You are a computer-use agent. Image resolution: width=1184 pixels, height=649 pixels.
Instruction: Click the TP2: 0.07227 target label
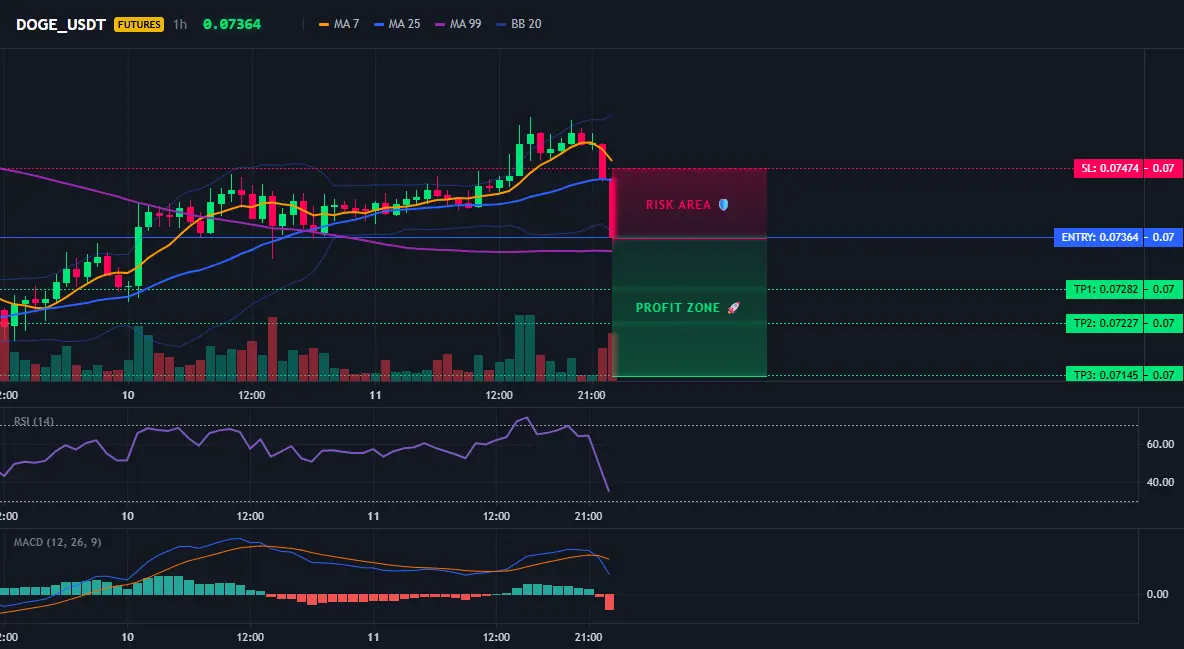pyautogui.click(x=1104, y=323)
